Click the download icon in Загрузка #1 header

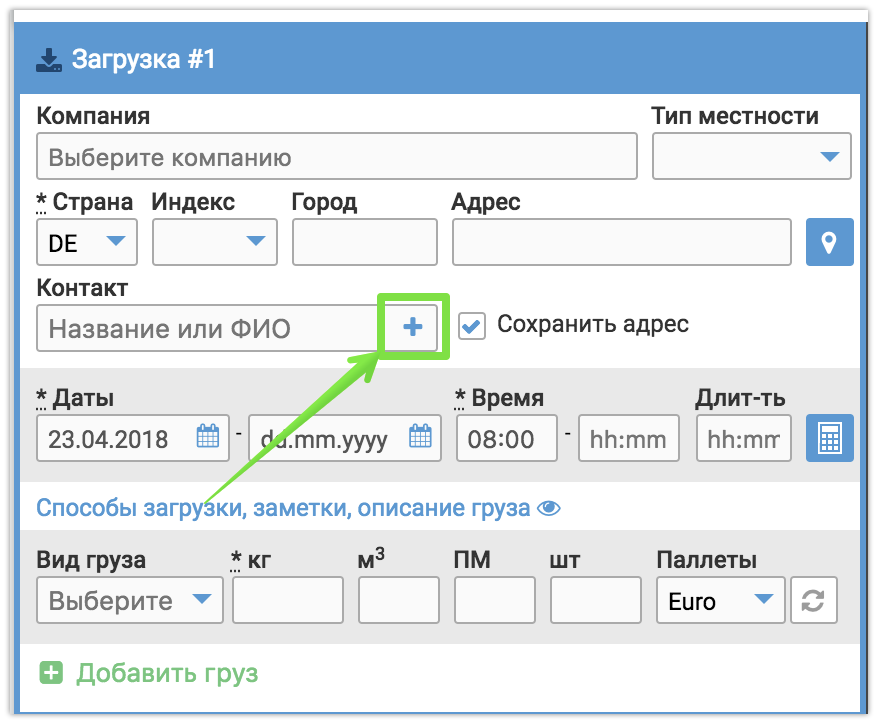point(49,59)
